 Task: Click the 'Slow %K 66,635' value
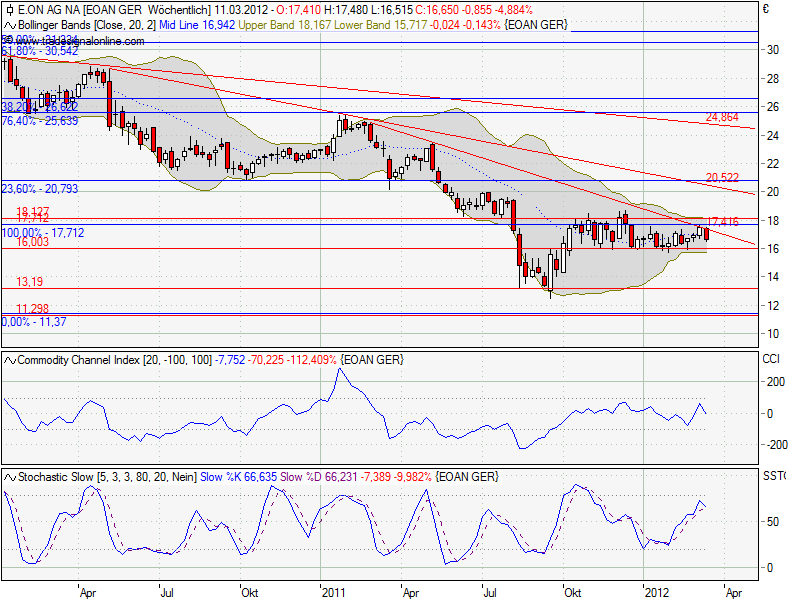(x=239, y=478)
